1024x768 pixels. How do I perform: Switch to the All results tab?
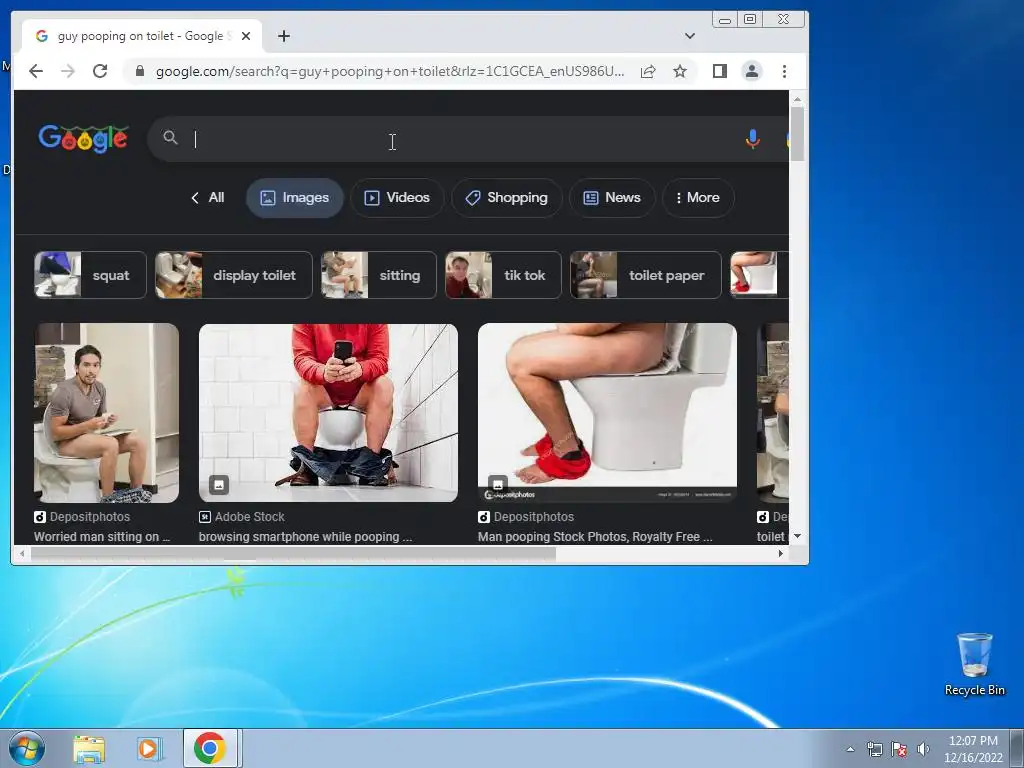(x=208, y=198)
